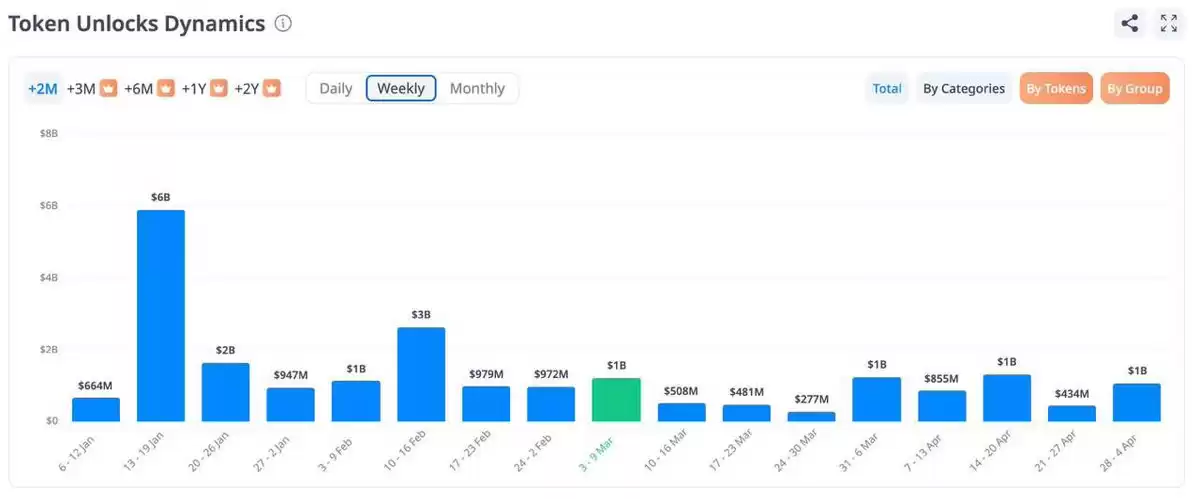This screenshot has width=1200, height=499.
Task: Click the $3B value label
Action: [x=421, y=315]
